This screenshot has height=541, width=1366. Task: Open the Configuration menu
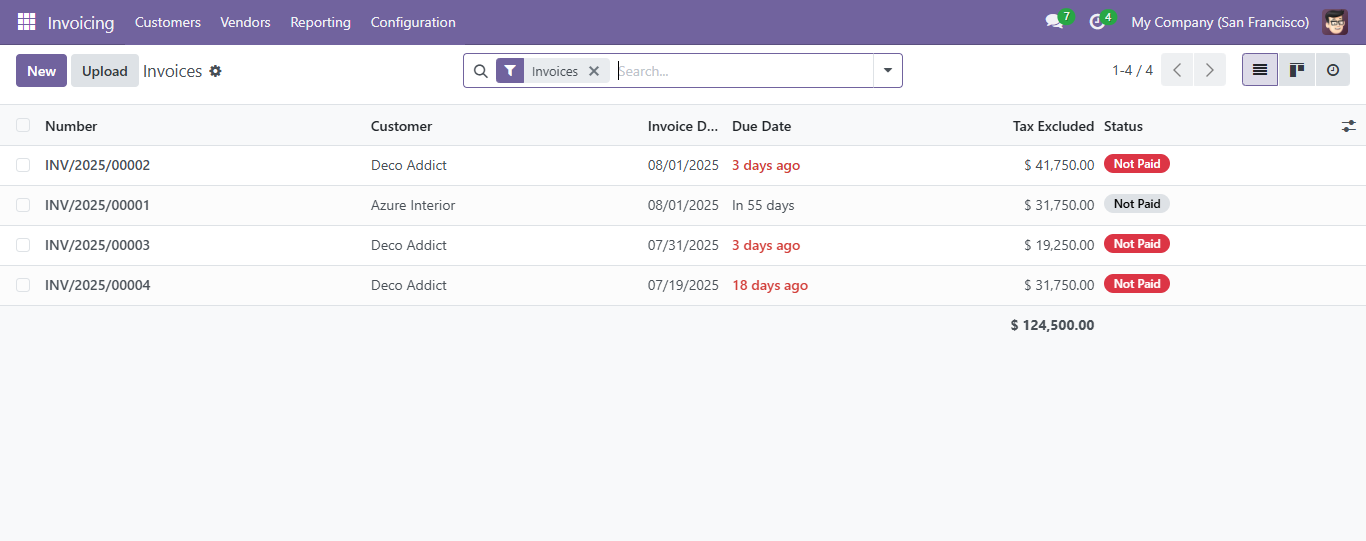(x=413, y=22)
